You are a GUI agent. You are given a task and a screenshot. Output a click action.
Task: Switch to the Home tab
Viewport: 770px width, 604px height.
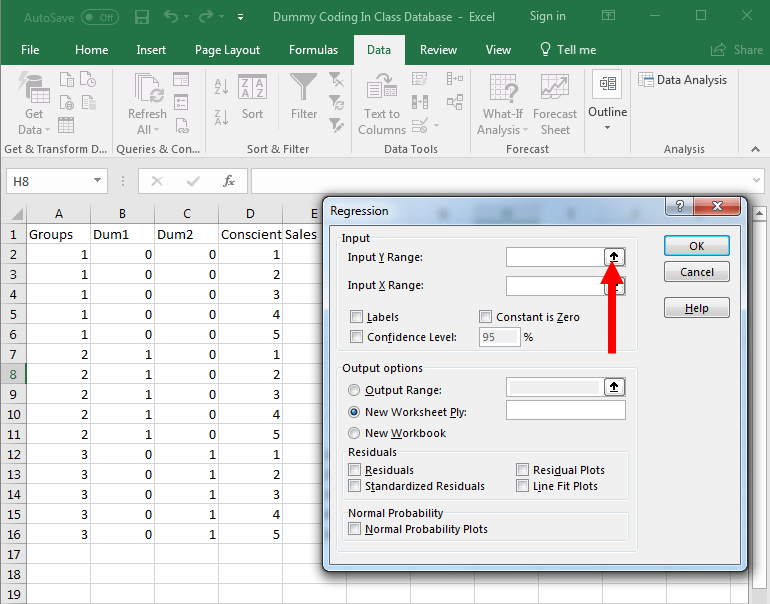click(x=91, y=50)
